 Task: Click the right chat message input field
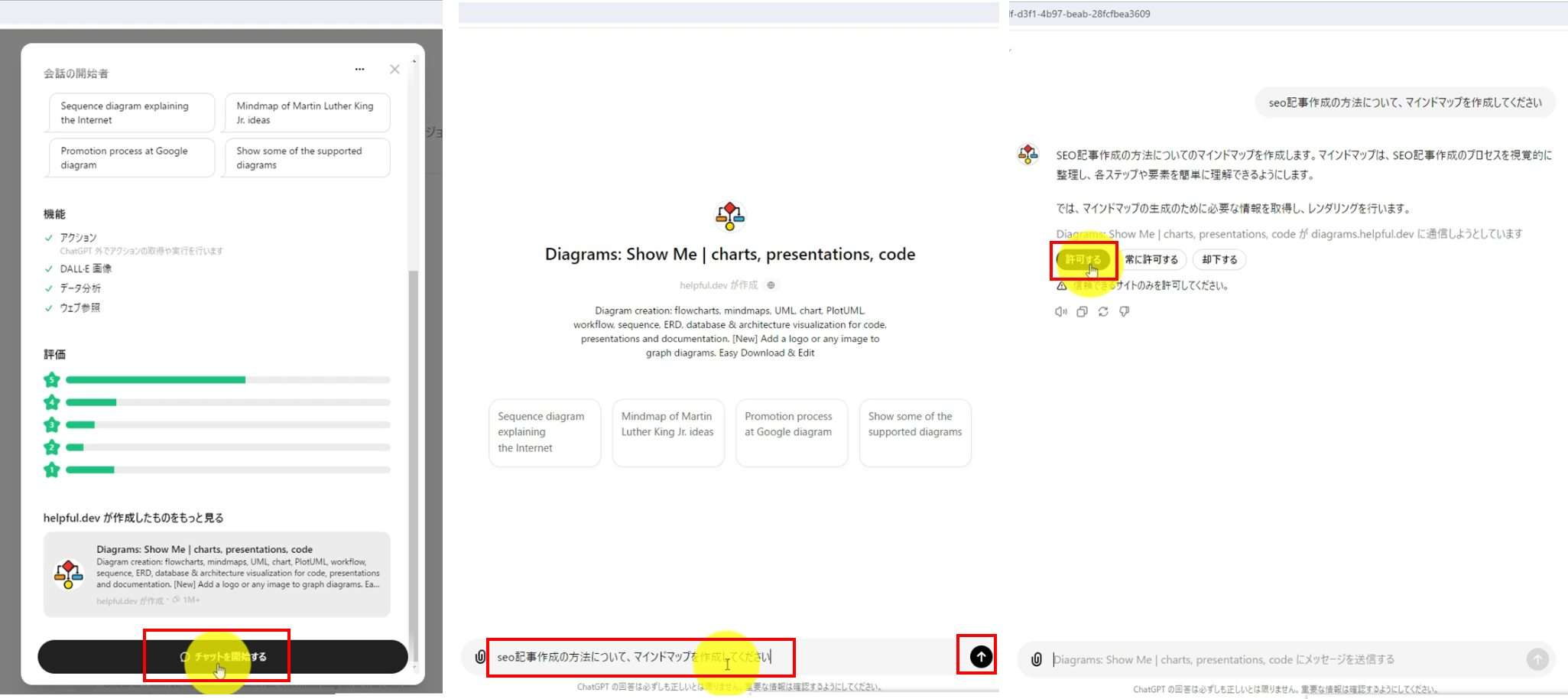[1284, 659]
